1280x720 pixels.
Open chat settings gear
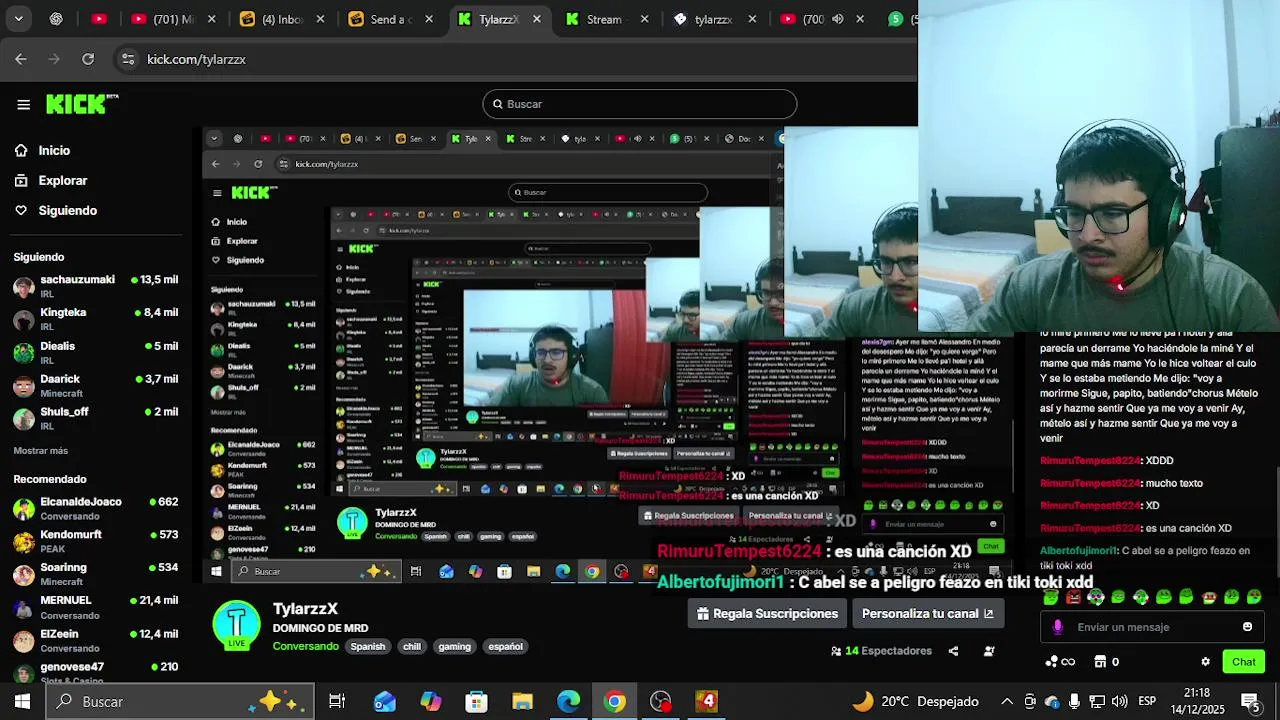tap(1205, 662)
